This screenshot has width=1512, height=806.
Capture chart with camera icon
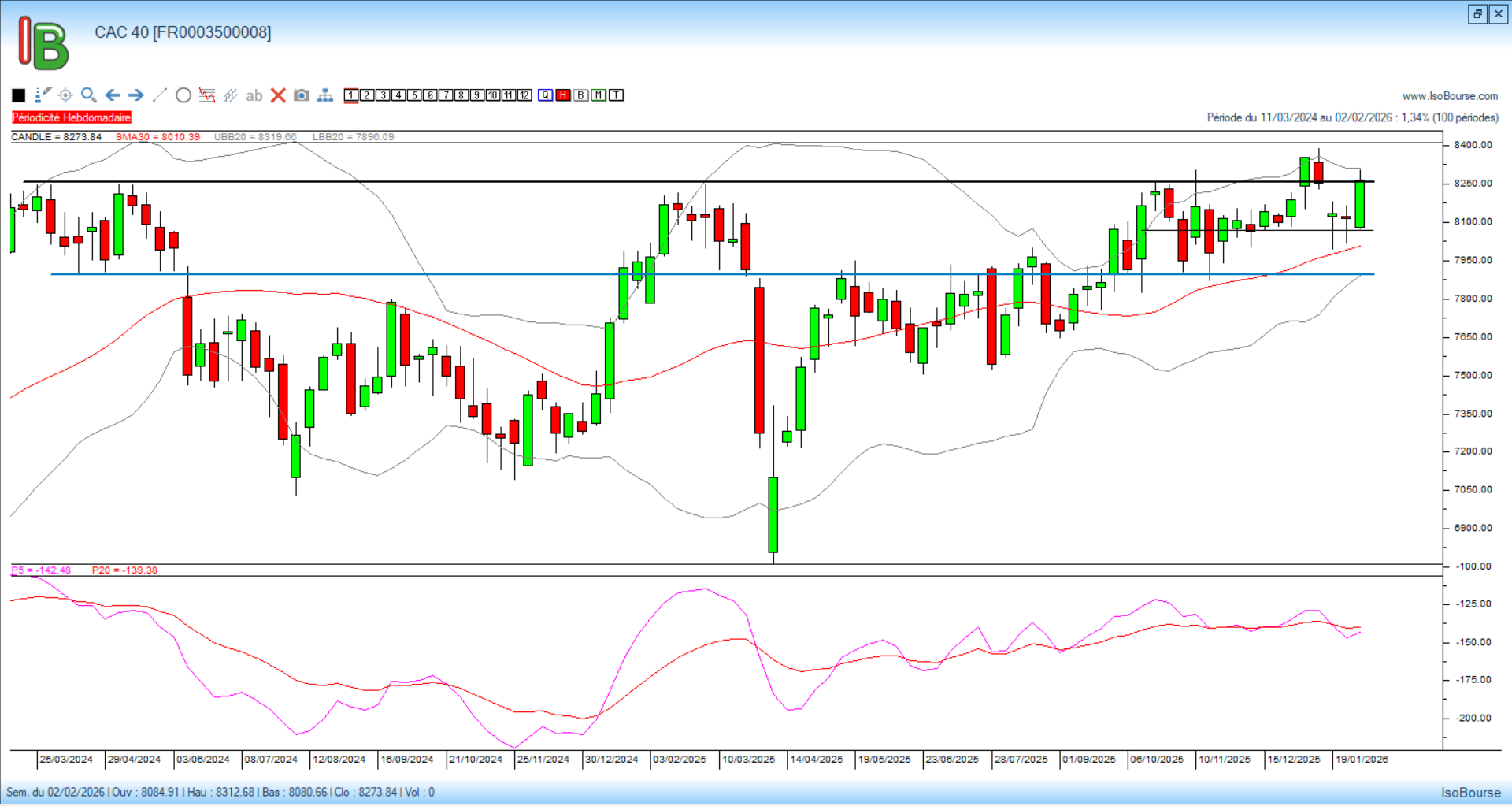(302, 95)
